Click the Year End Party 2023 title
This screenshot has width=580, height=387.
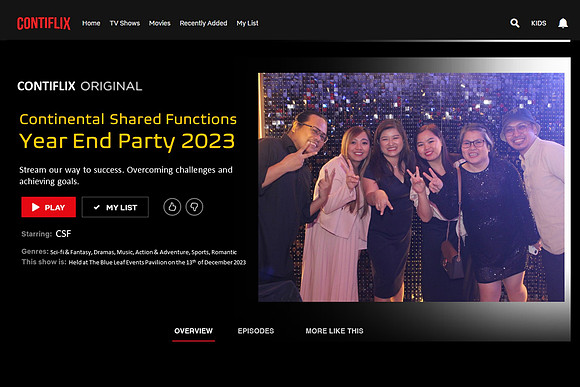(127, 141)
